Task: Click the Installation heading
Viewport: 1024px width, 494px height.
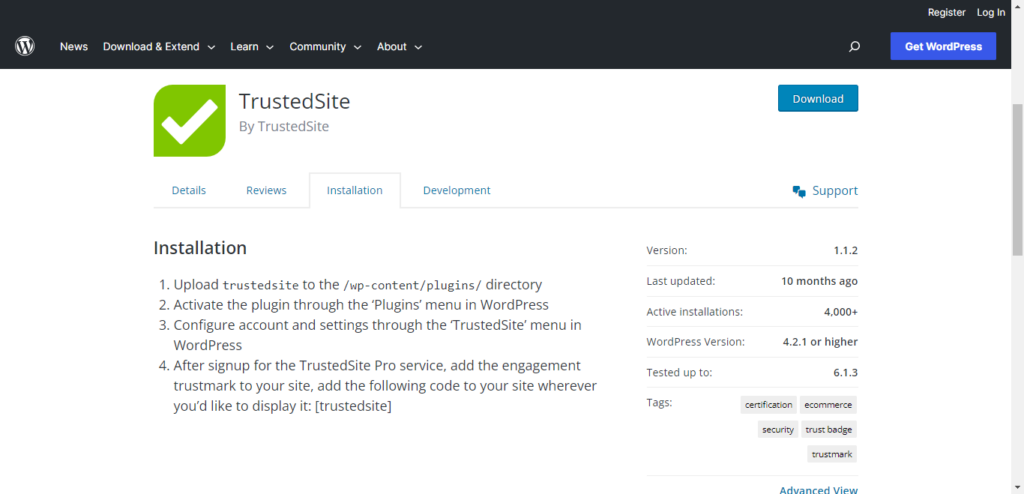Action: 200,248
